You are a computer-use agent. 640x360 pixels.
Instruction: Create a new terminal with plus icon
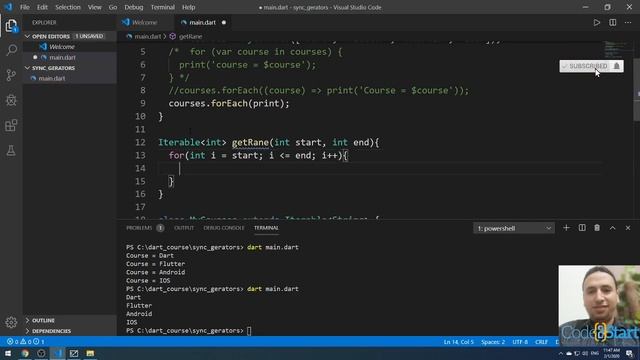click(566, 228)
